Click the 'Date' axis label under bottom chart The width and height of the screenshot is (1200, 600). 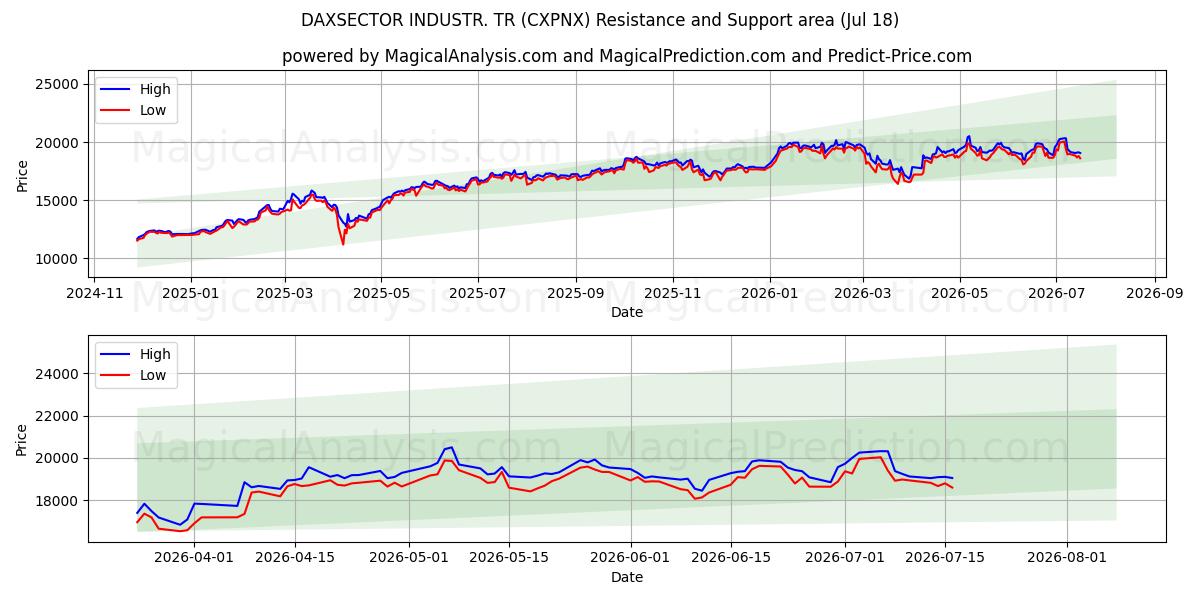click(x=627, y=578)
